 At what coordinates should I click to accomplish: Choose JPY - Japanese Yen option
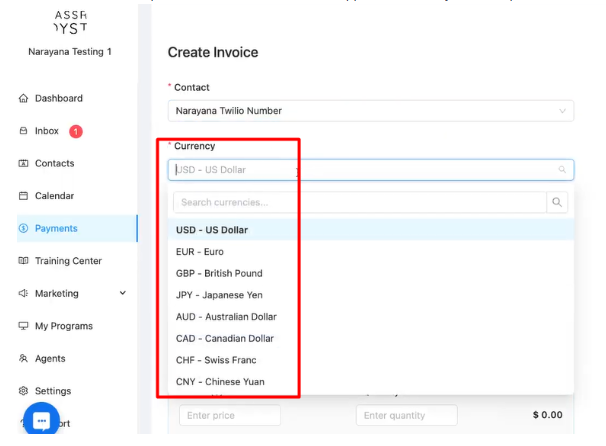219,295
